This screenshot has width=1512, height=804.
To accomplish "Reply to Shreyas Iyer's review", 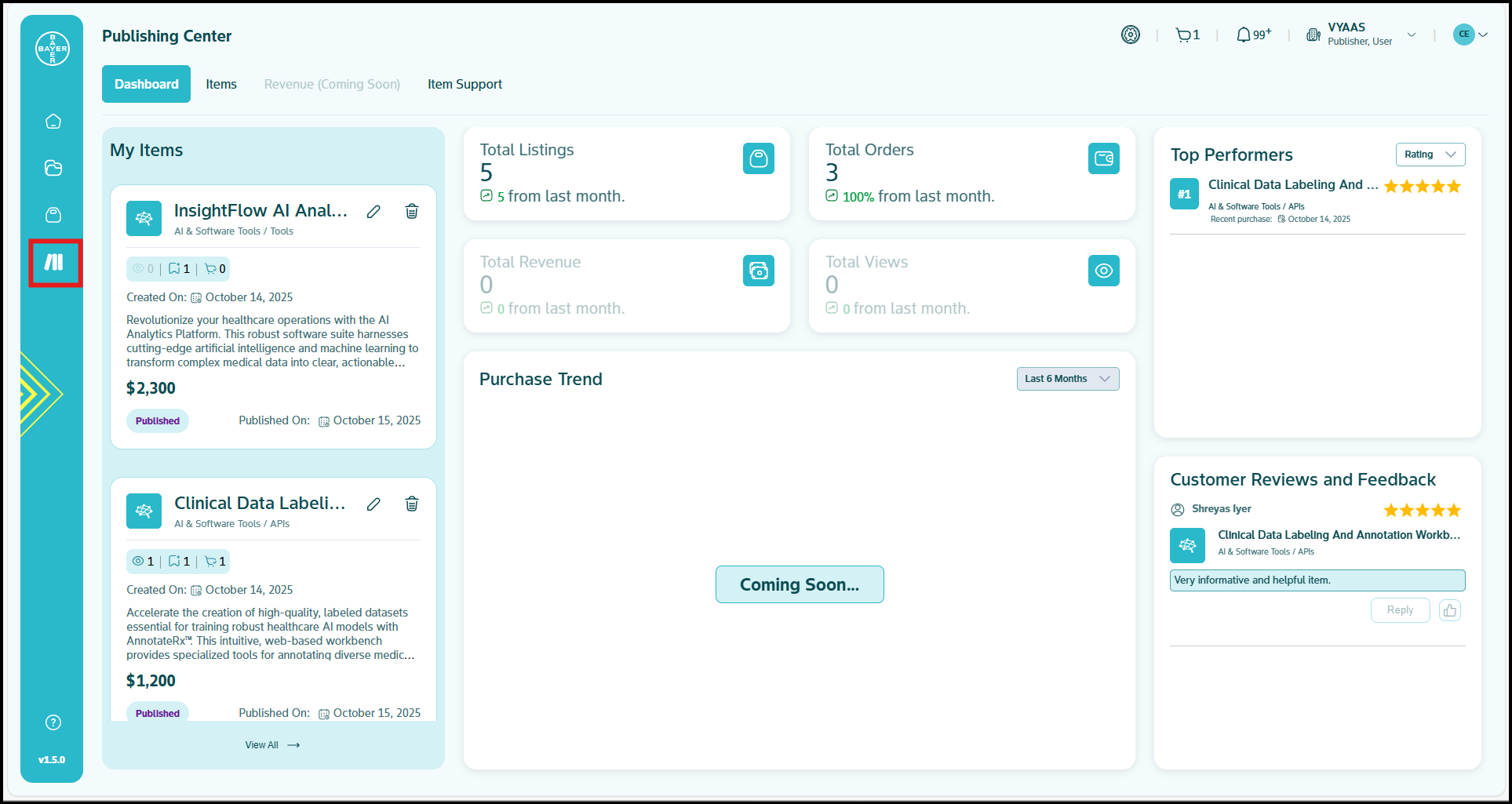I will [1399, 610].
